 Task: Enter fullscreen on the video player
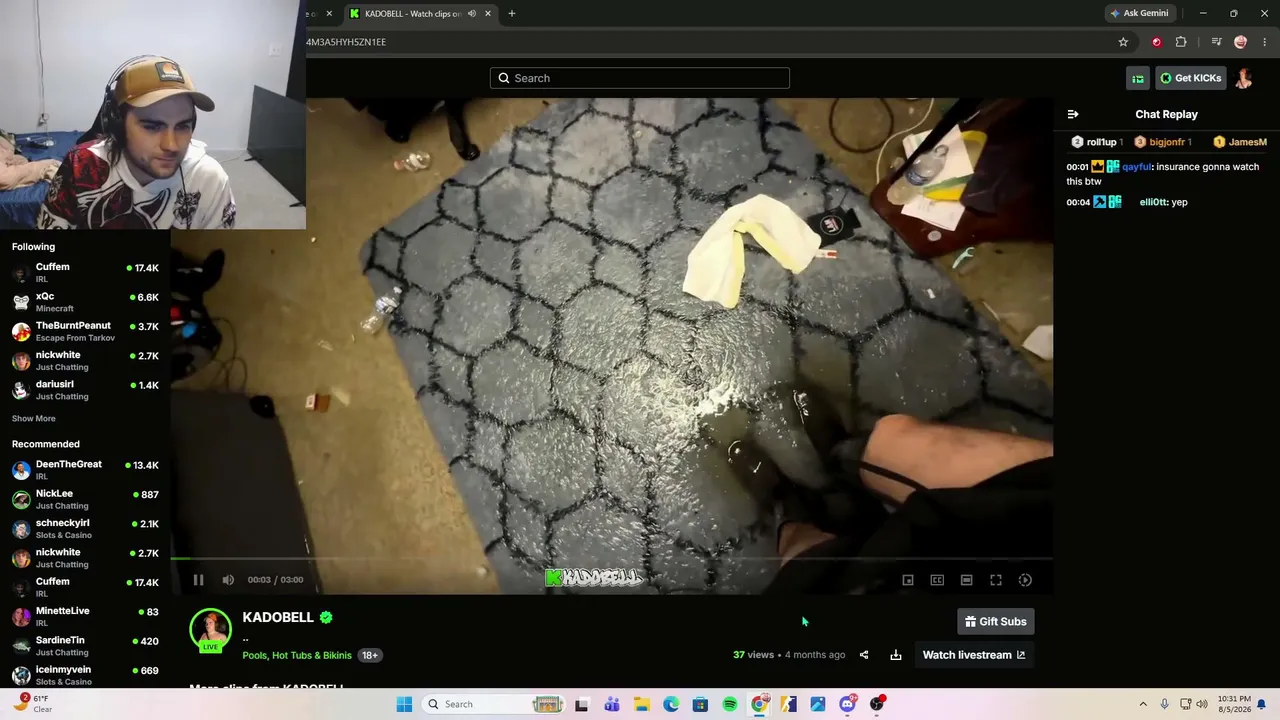point(996,580)
